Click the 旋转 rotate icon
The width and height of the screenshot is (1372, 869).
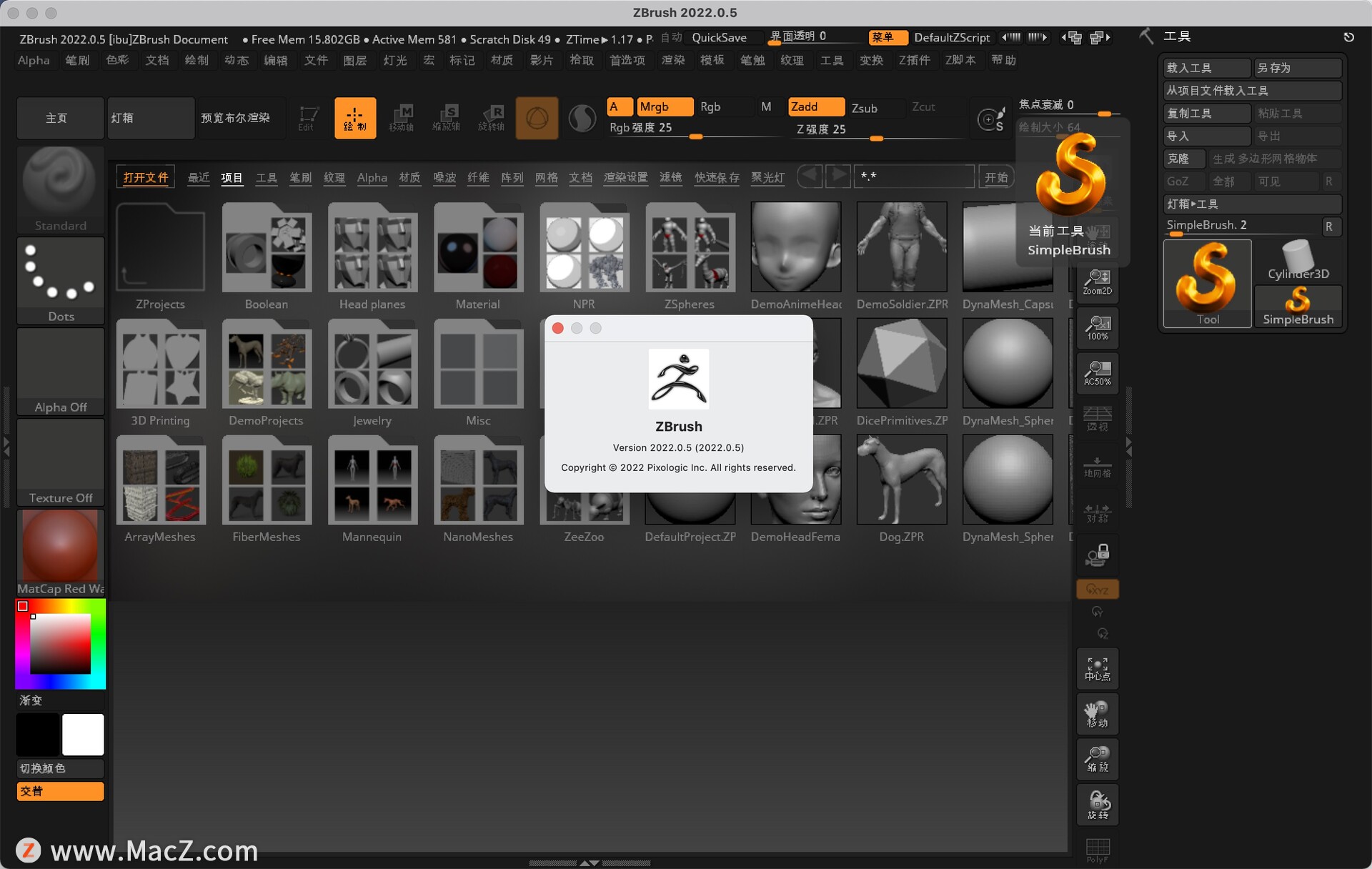click(1098, 805)
